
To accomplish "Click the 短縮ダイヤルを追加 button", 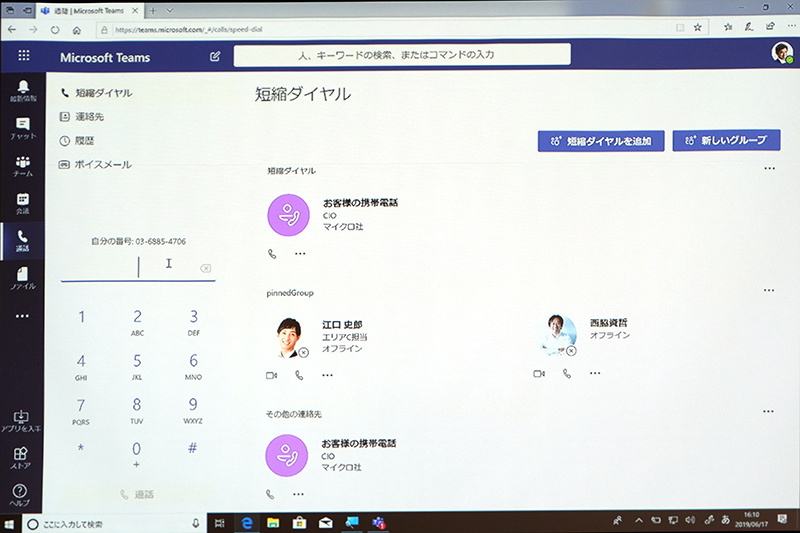I will click(x=601, y=141).
